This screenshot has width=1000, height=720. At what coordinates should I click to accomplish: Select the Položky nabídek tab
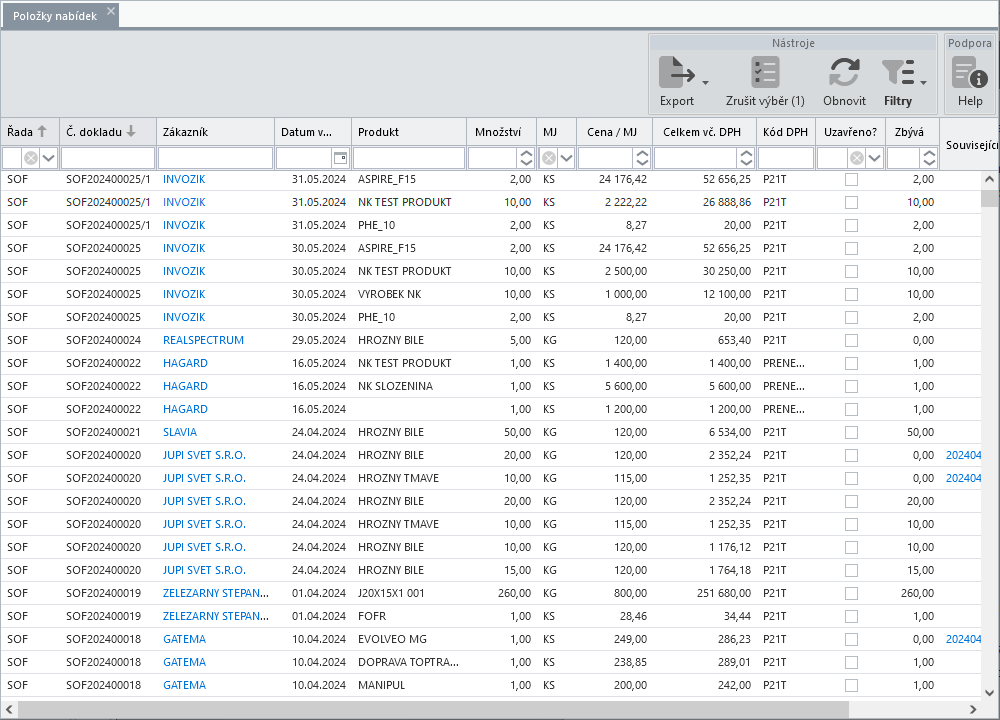55,16
